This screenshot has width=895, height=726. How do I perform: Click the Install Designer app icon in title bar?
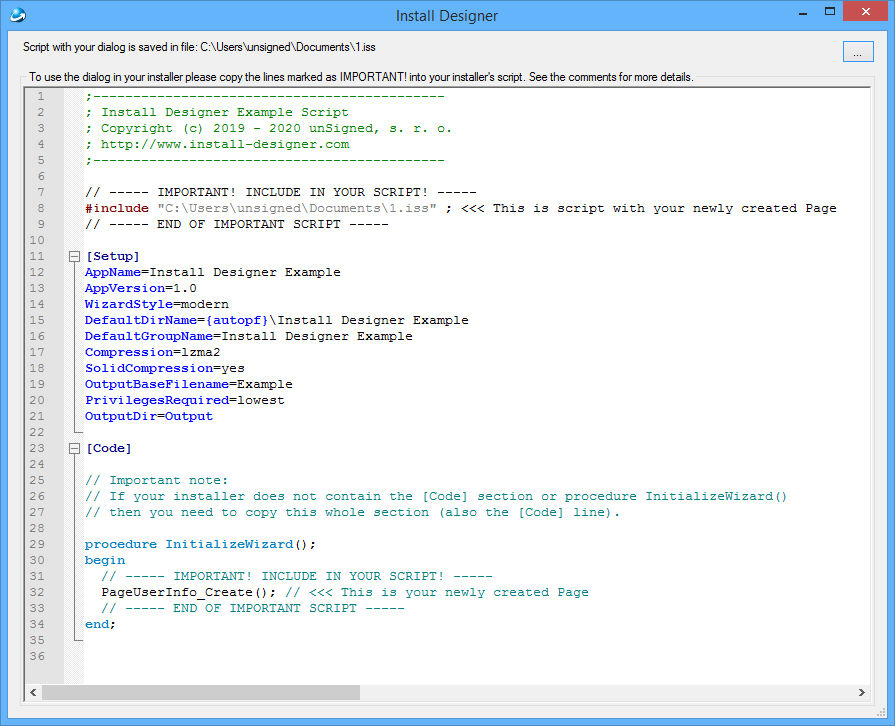point(18,14)
